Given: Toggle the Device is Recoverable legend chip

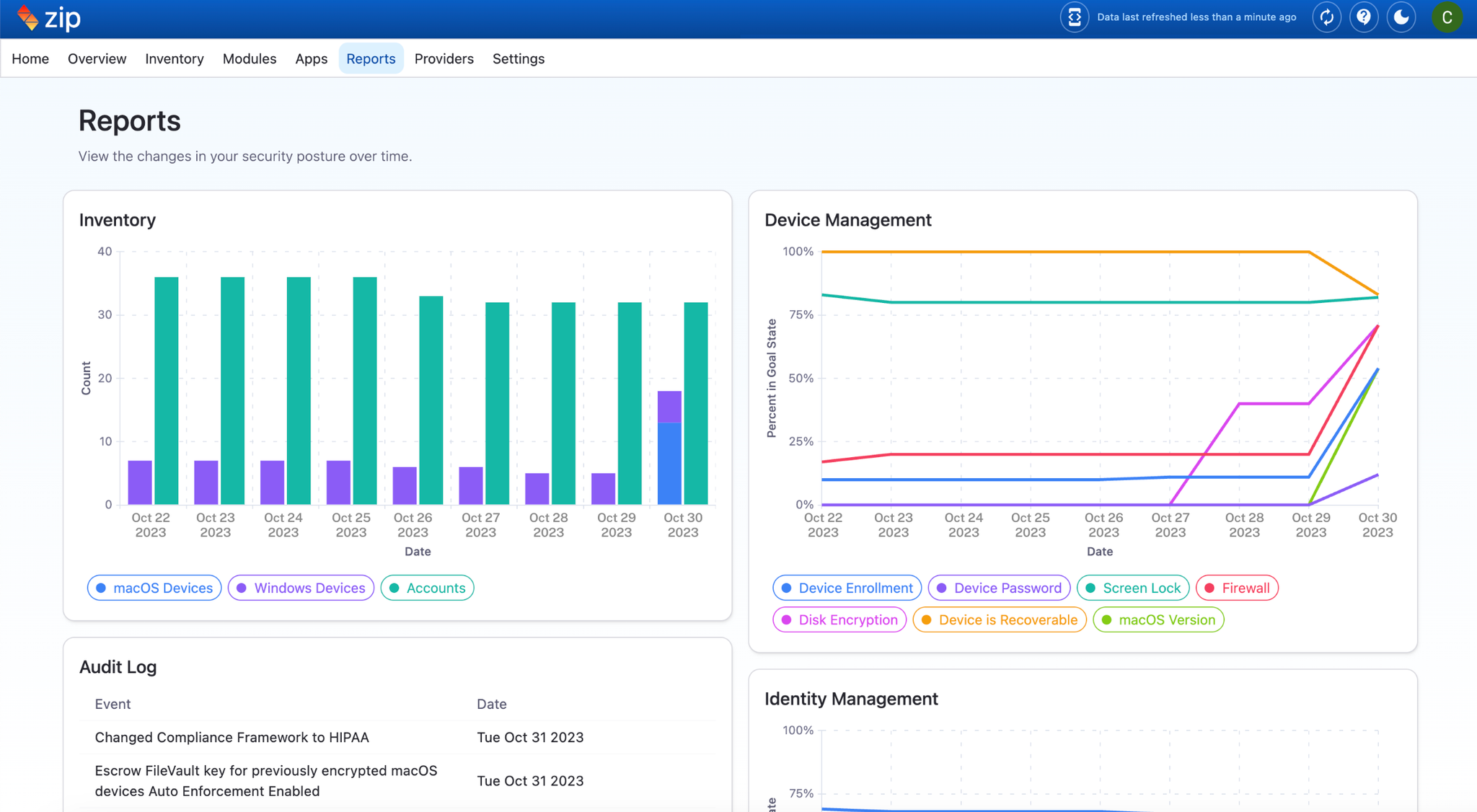Looking at the screenshot, I should tap(999, 619).
